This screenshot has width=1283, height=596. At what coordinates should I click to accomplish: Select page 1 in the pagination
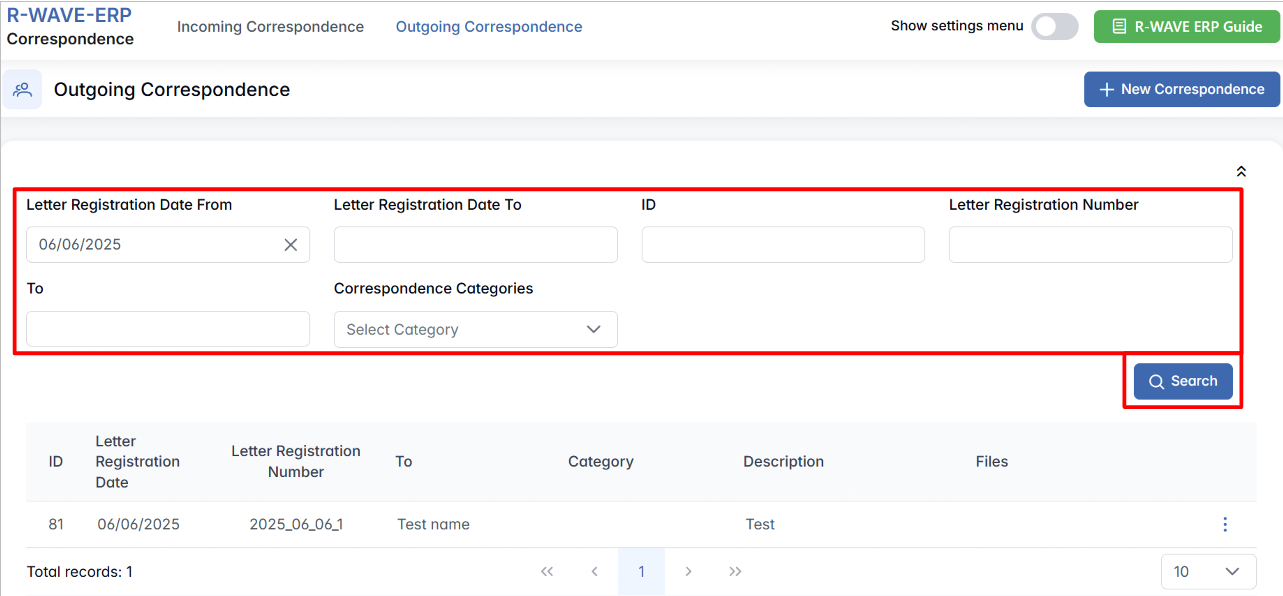pyautogui.click(x=641, y=572)
